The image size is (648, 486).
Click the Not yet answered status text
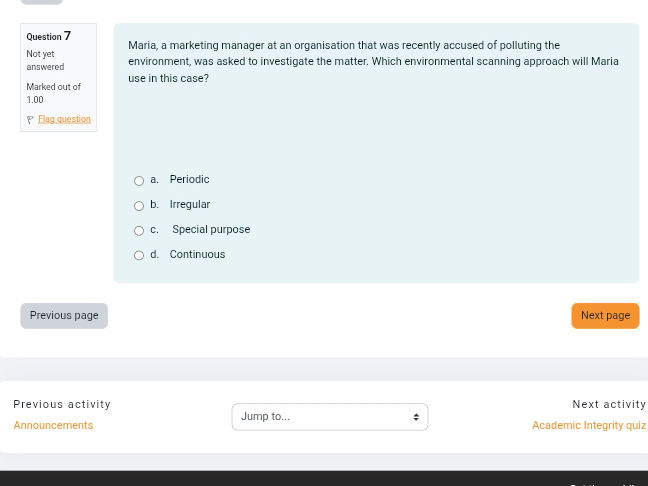pos(45,60)
